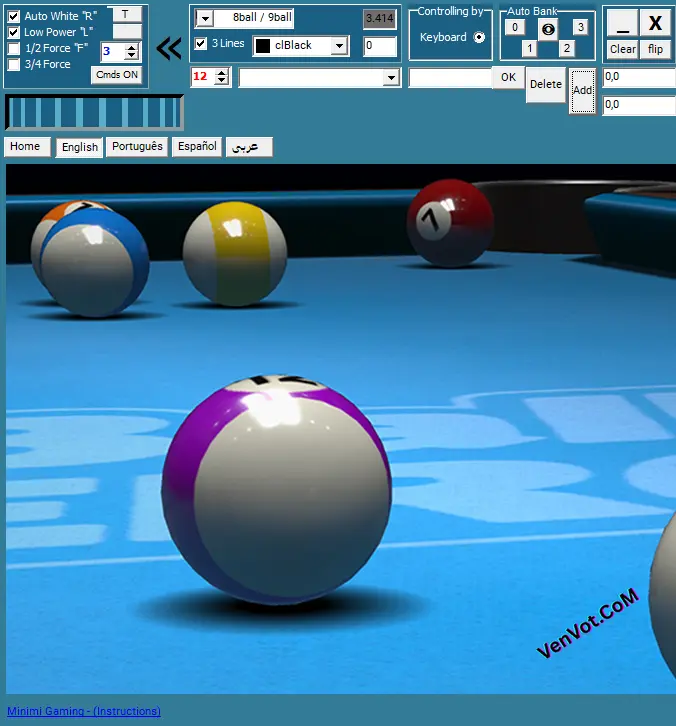Image resolution: width=676 pixels, height=726 pixels.
Task: Click the 3.414 value field
Action: [380, 19]
